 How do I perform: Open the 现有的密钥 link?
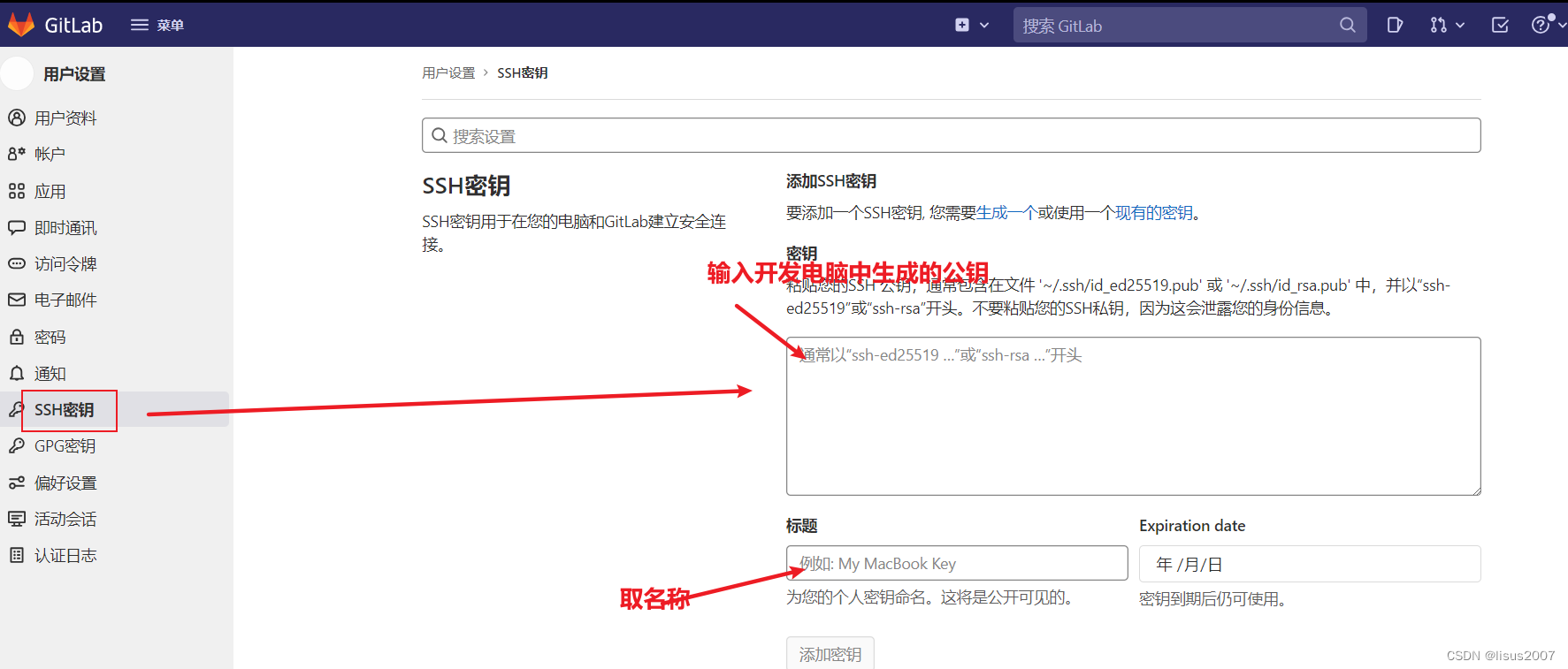click(1154, 212)
